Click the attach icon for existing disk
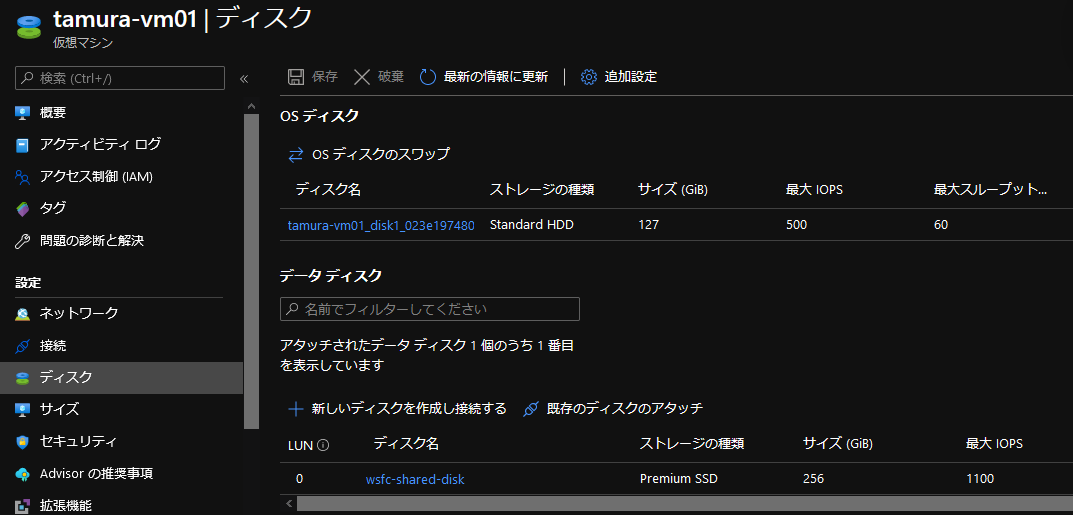The height and width of the screenshot is (515, 1073). pos(531,409)
